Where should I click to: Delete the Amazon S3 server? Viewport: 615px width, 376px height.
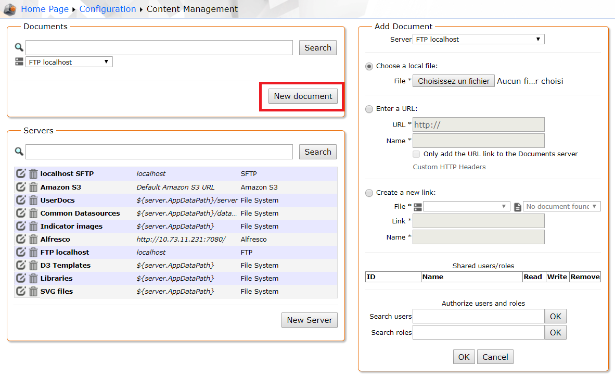[x=33, y=187]
